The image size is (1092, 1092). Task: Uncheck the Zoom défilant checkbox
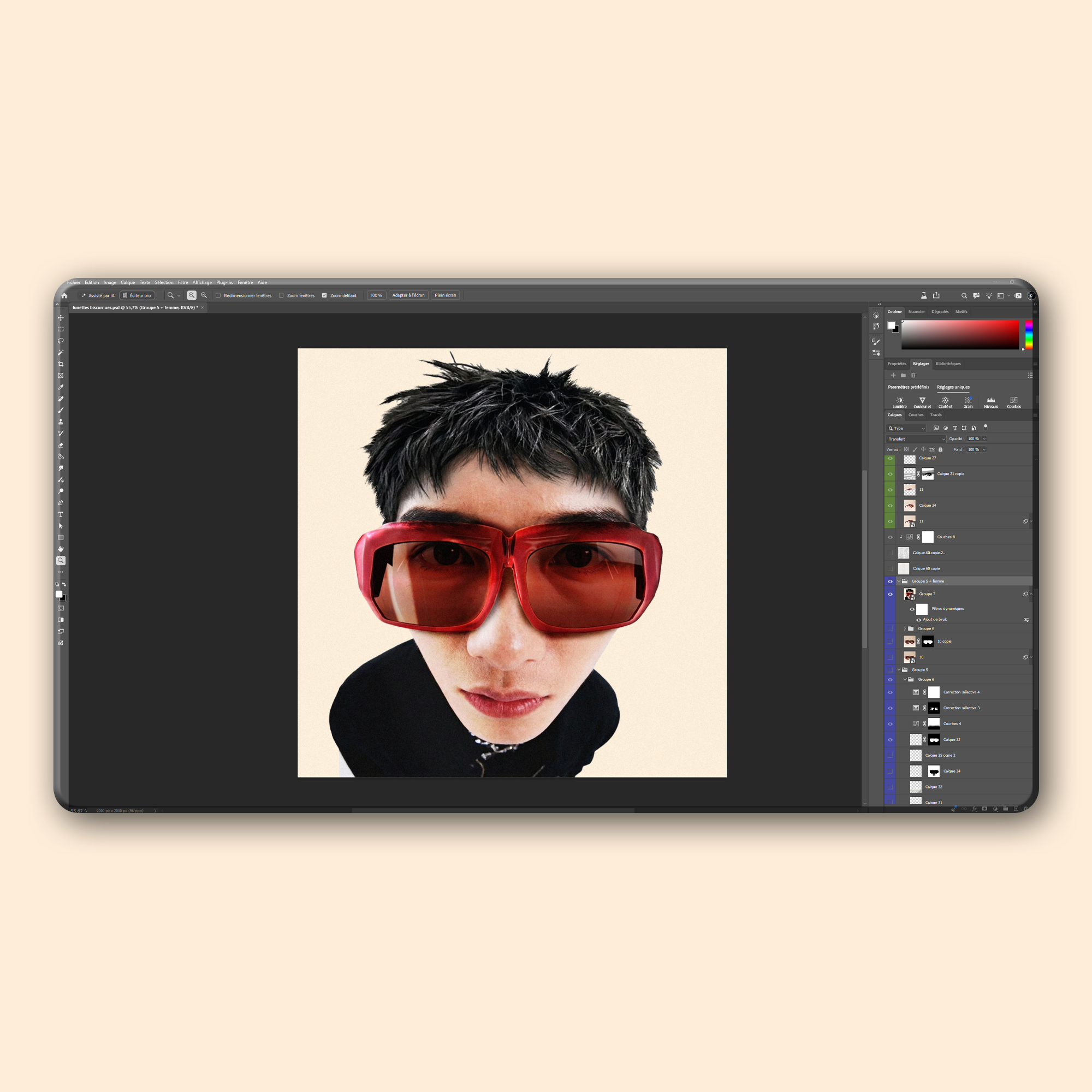click(x=324, y=295)
